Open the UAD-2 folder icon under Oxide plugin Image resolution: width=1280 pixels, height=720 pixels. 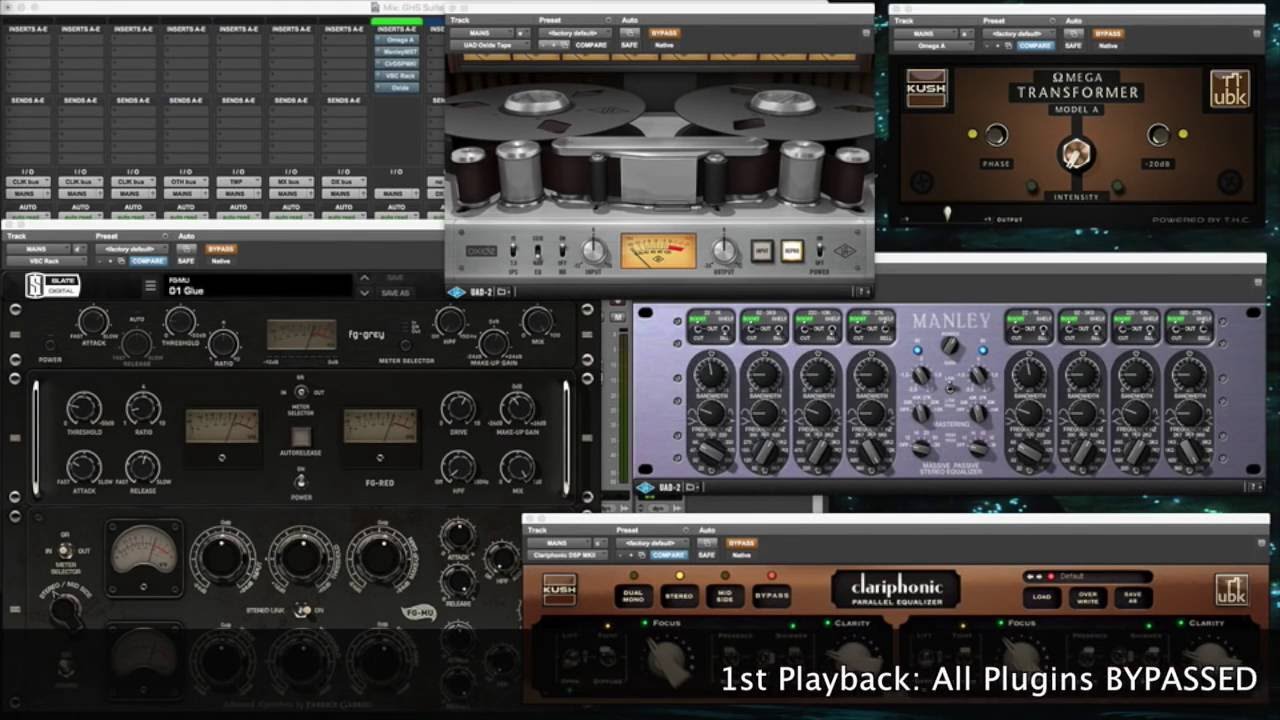(501, 292)
